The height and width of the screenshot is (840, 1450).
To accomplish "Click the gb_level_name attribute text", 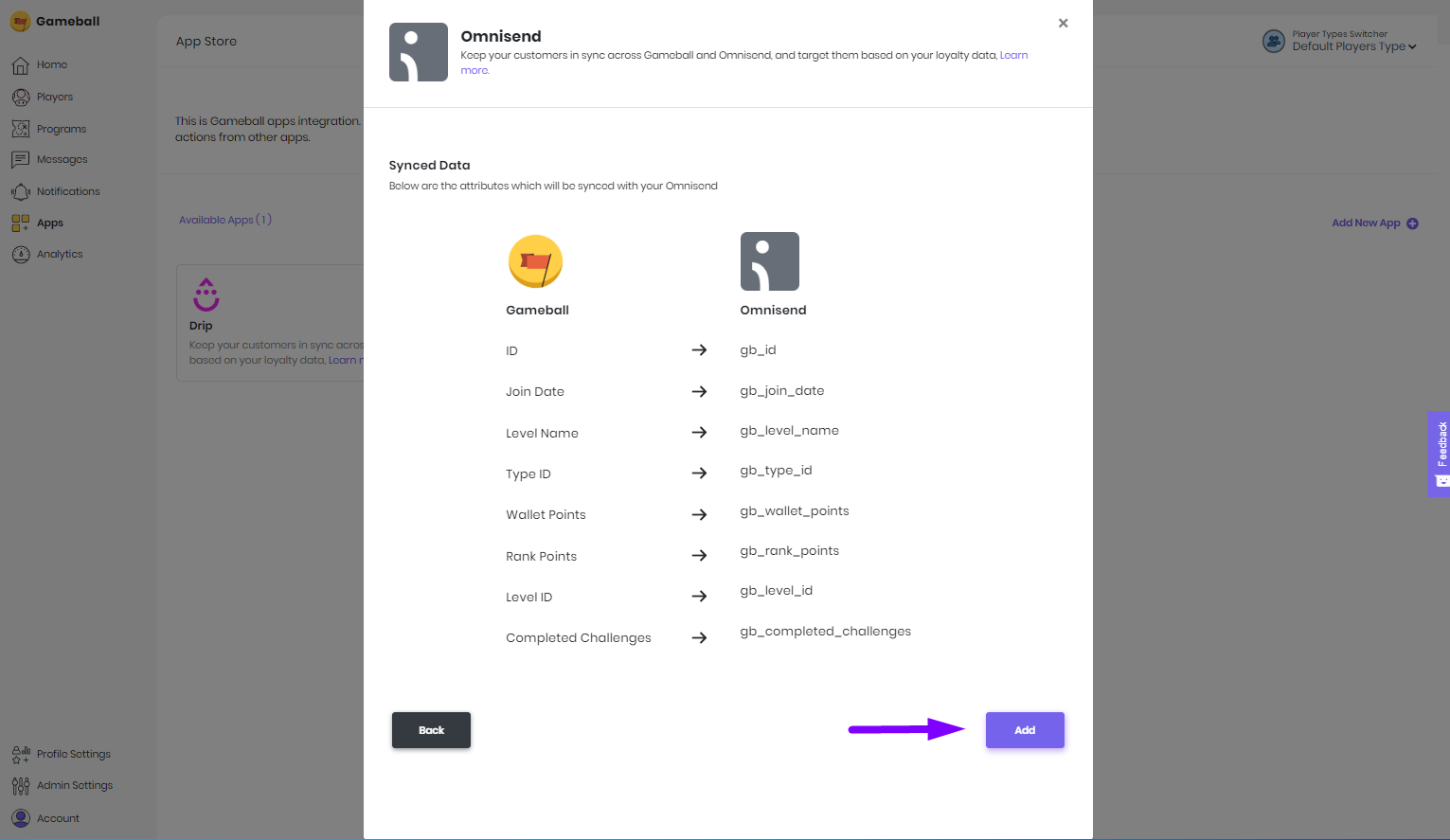I will (789, 431).
